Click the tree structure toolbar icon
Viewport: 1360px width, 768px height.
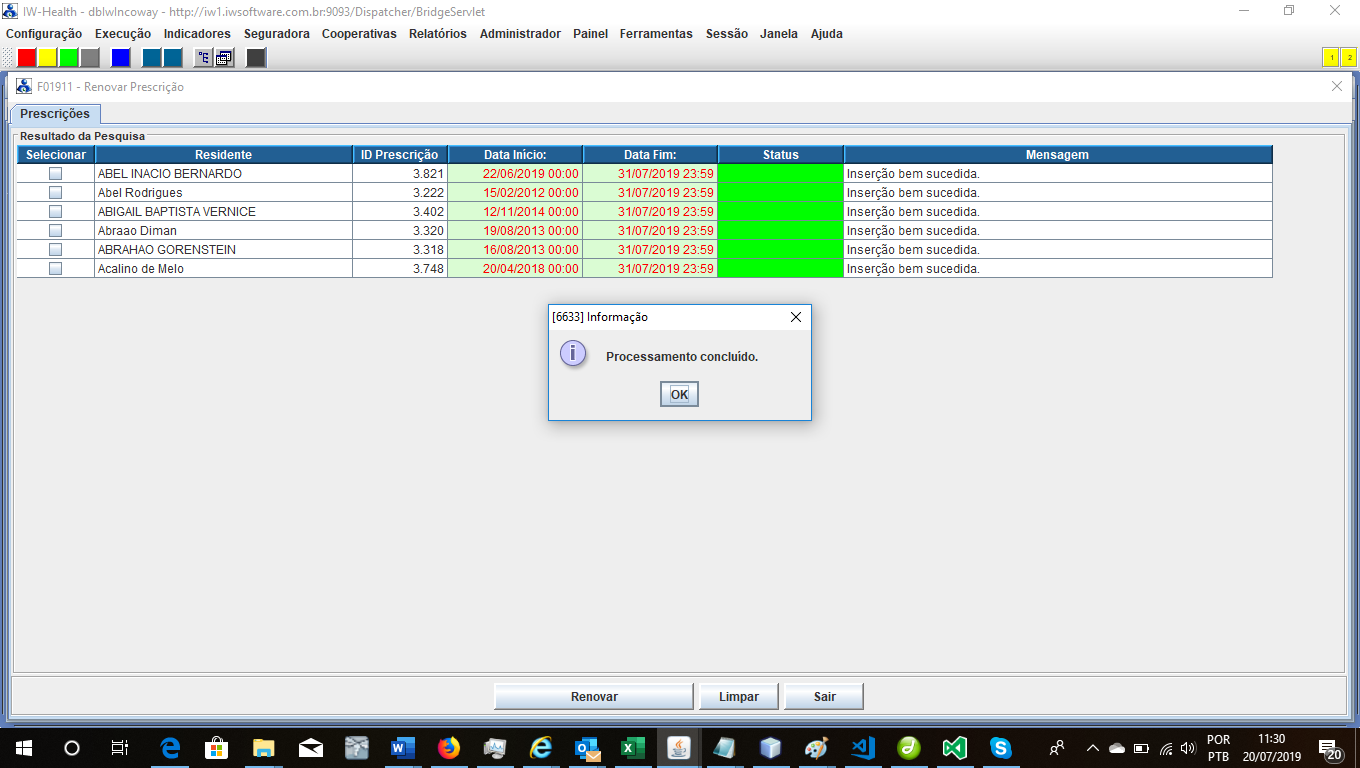click(x=203, y=57)
